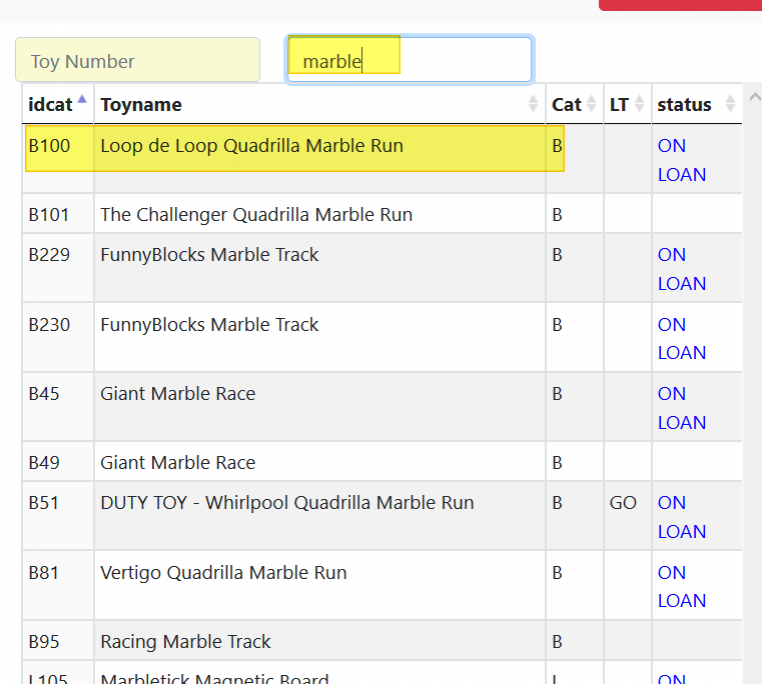Click the red button at top right
Screen dimensions: 762x684
pyautogui.click(x=680, y=5)
